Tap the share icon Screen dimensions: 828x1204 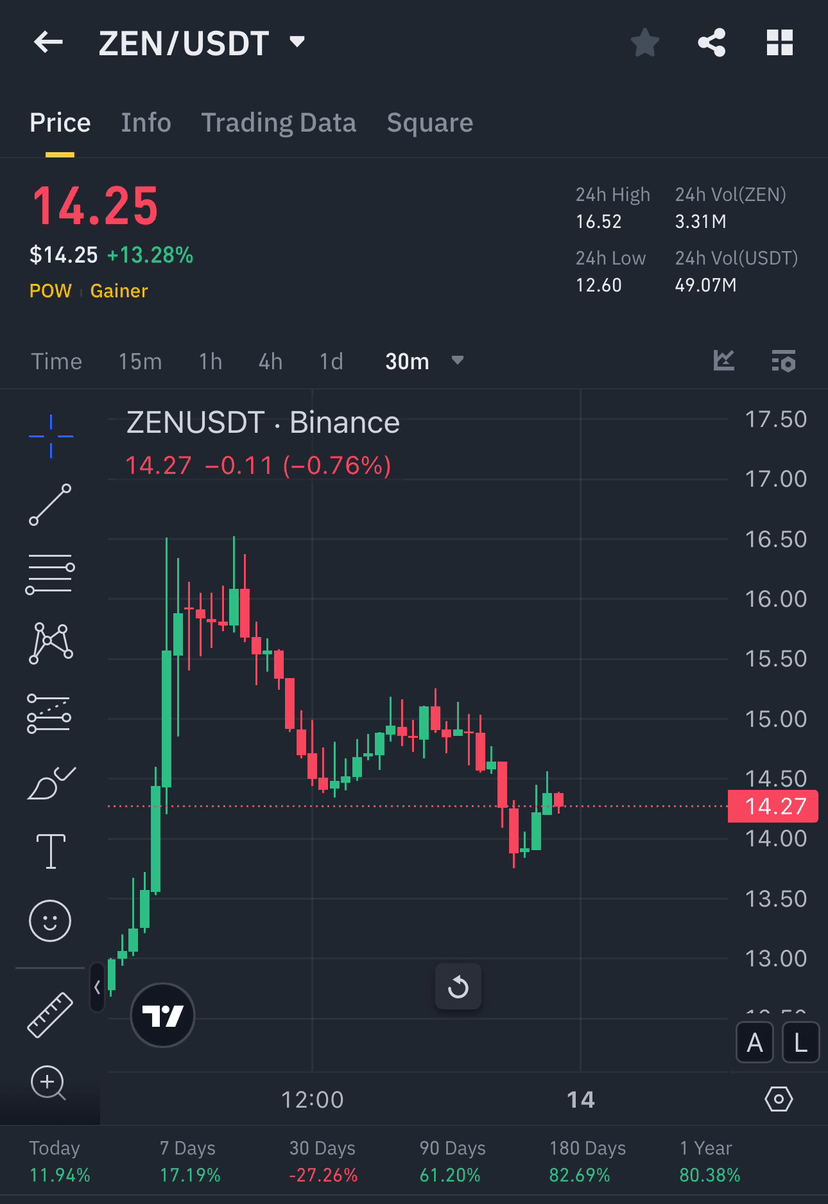point(712,42)
